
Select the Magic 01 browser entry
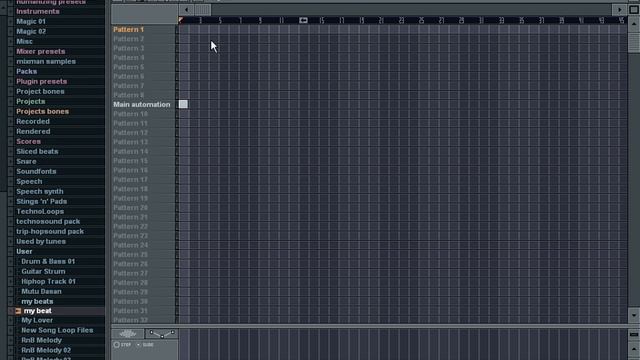point(31,21)
